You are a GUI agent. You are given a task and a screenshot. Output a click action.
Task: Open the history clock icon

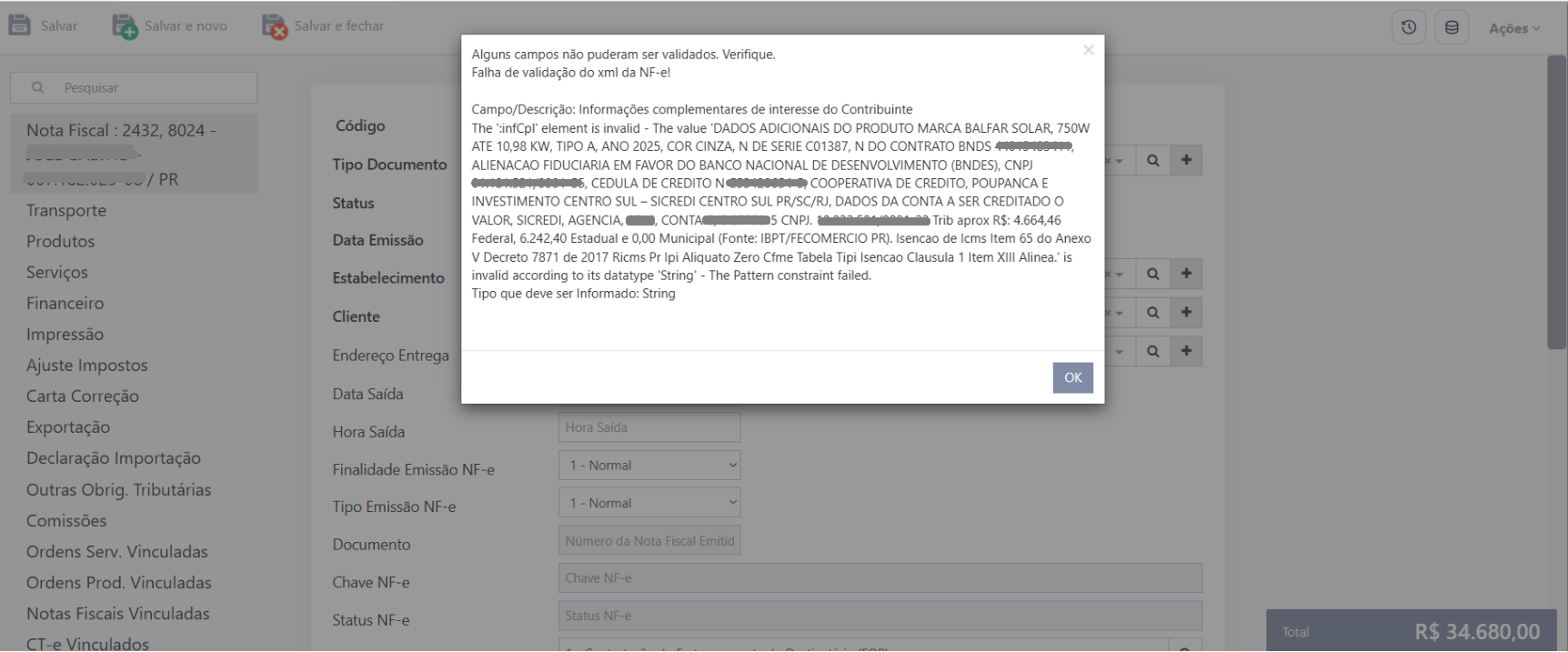point(1409,27)
